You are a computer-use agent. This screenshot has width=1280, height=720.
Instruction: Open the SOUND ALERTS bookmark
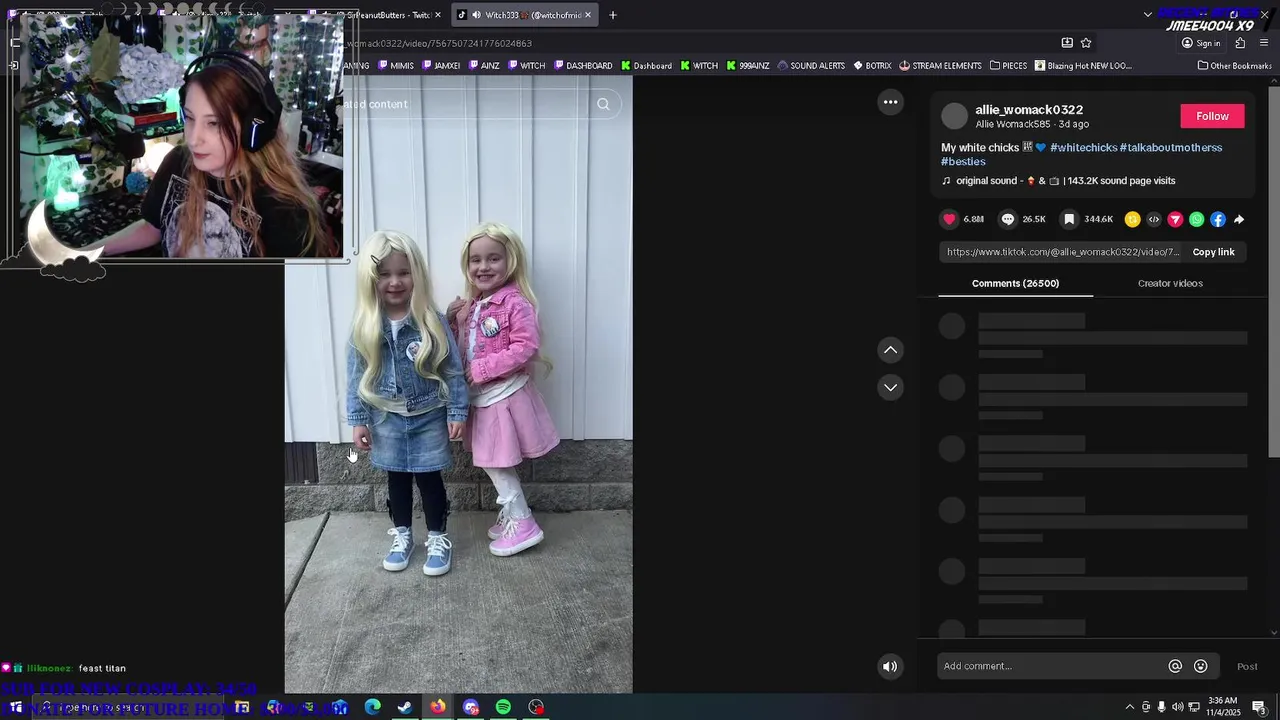(811, 66)
